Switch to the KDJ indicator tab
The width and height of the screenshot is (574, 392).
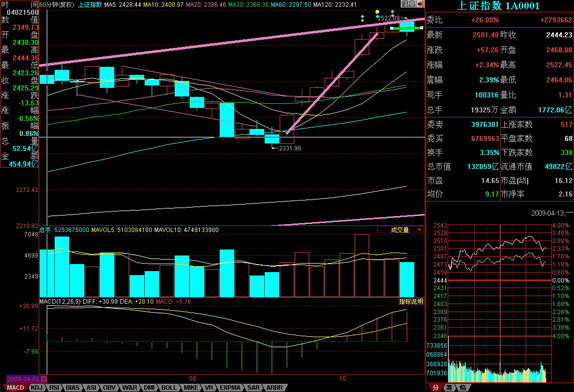point(36,388)
